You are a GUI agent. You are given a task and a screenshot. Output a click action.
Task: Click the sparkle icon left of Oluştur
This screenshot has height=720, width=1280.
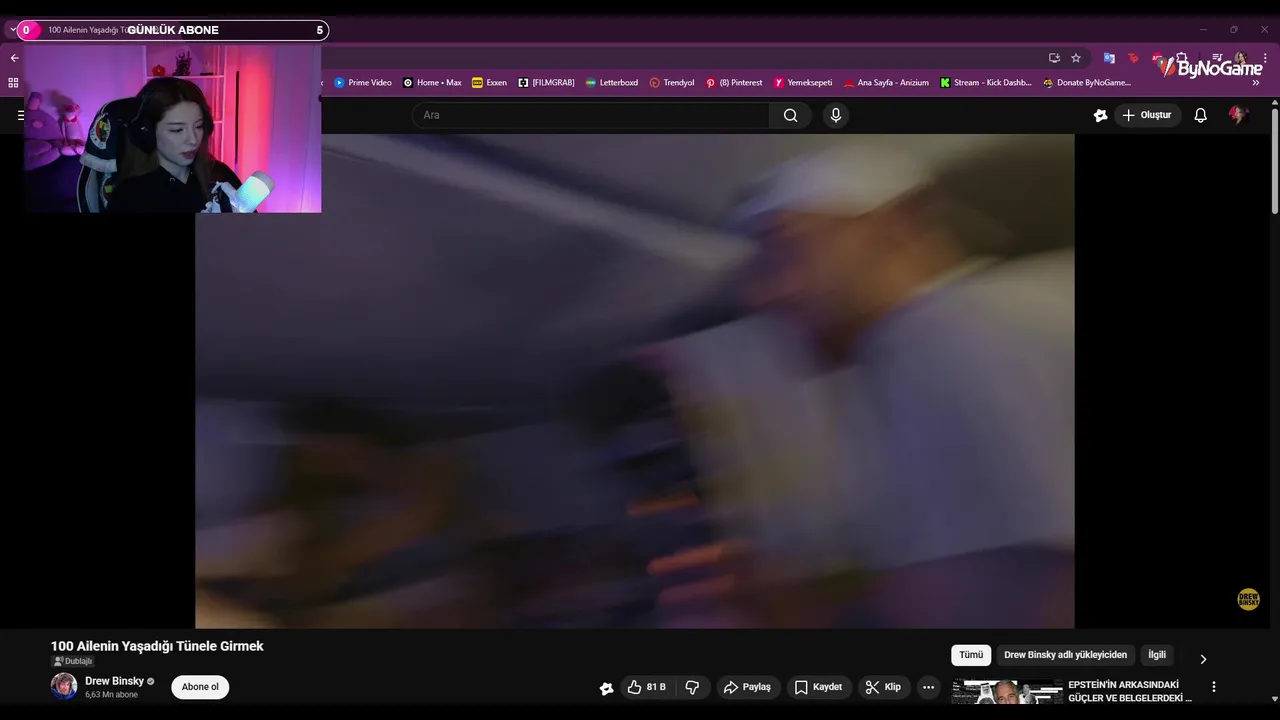coord(1100,115)
